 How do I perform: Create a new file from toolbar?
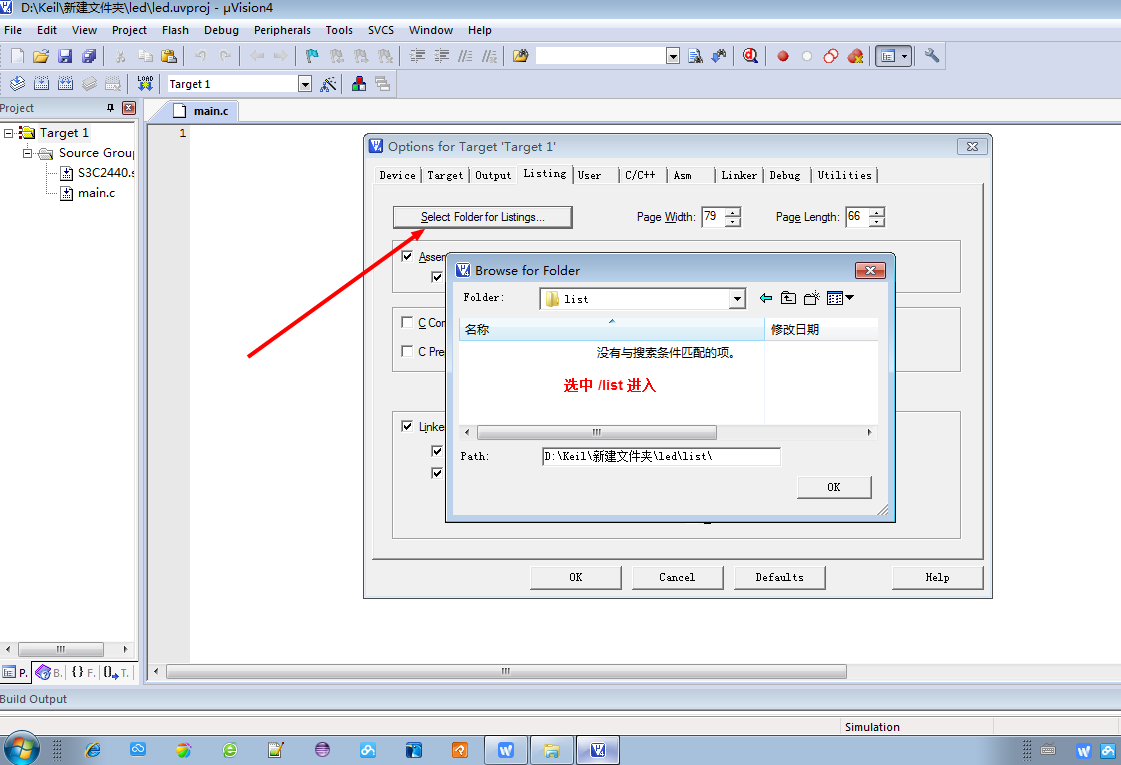[x=18, y=56]
